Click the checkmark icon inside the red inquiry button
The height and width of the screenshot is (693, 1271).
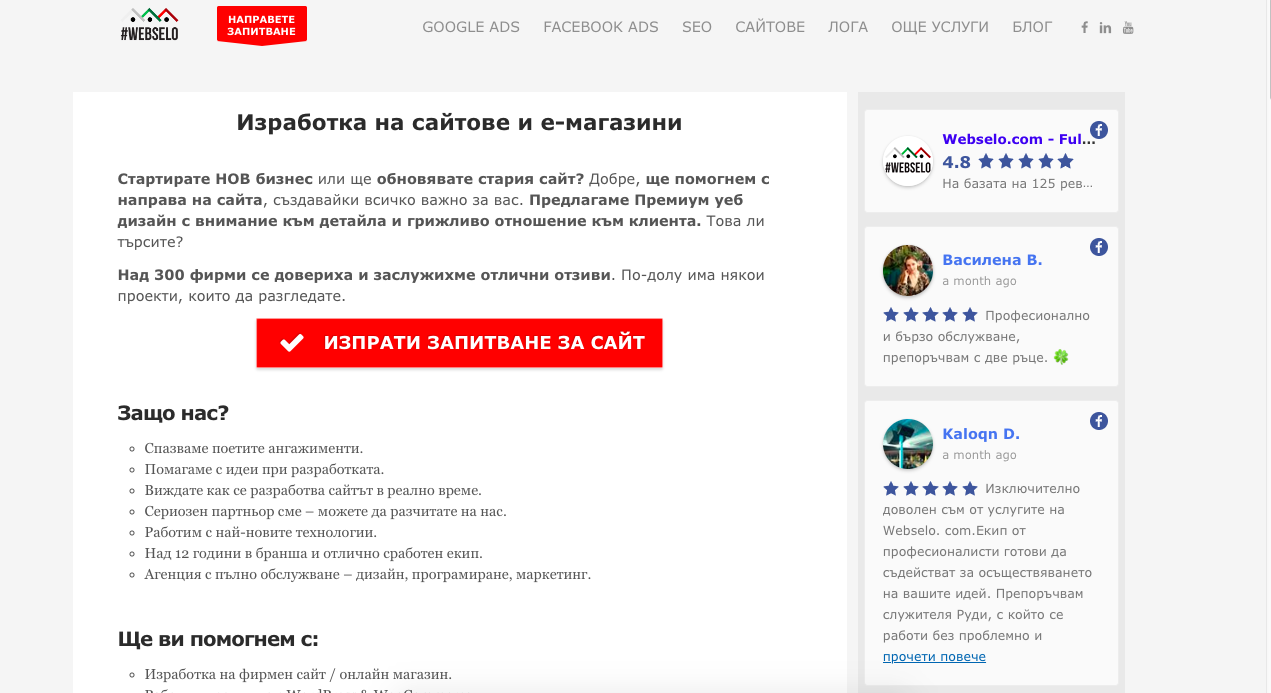[291, 342]
